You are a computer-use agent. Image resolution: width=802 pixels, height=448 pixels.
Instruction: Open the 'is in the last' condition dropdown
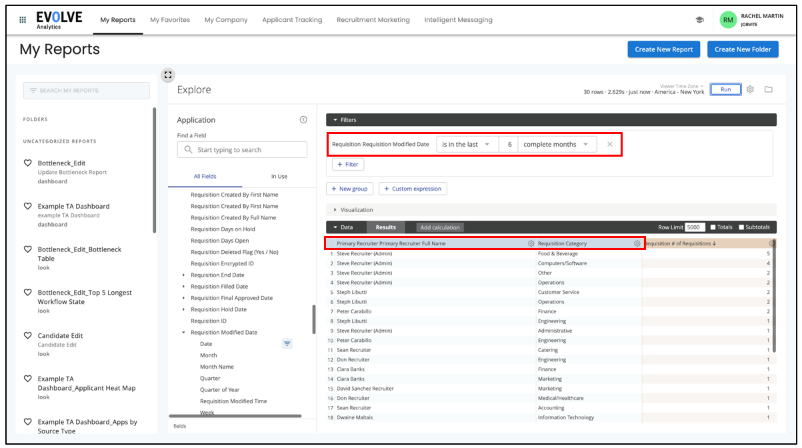466,144
